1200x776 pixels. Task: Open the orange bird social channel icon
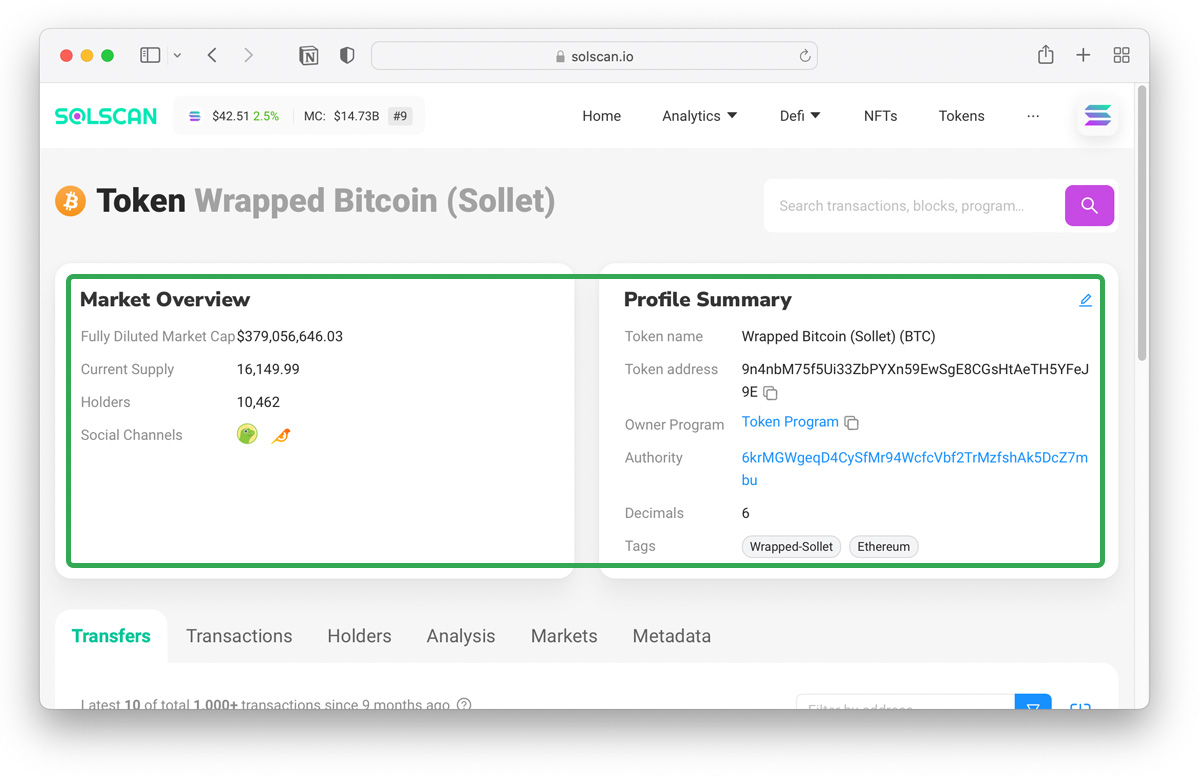click(x=281, y=435)
